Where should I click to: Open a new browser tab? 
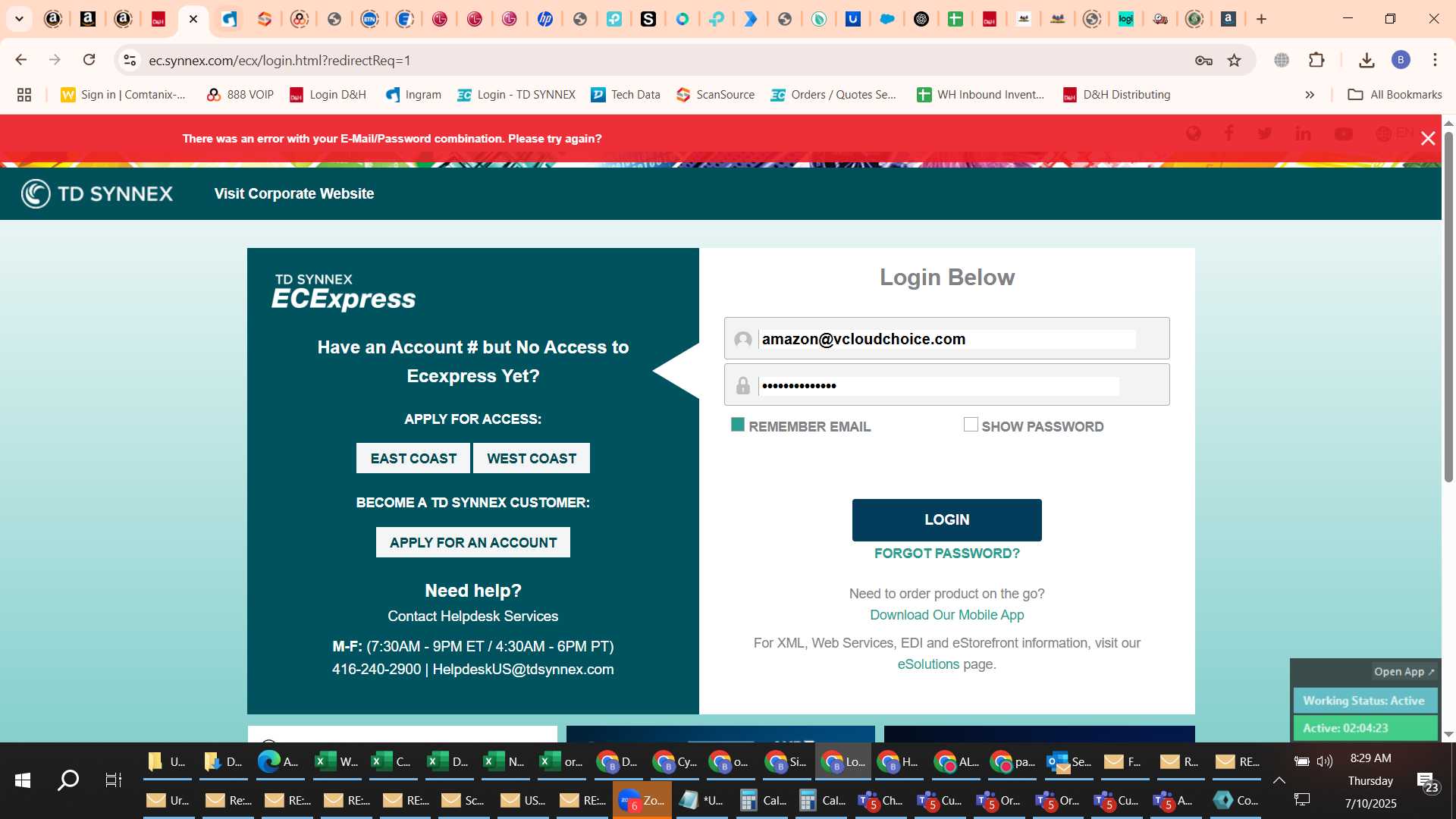tap(1261, 19)
